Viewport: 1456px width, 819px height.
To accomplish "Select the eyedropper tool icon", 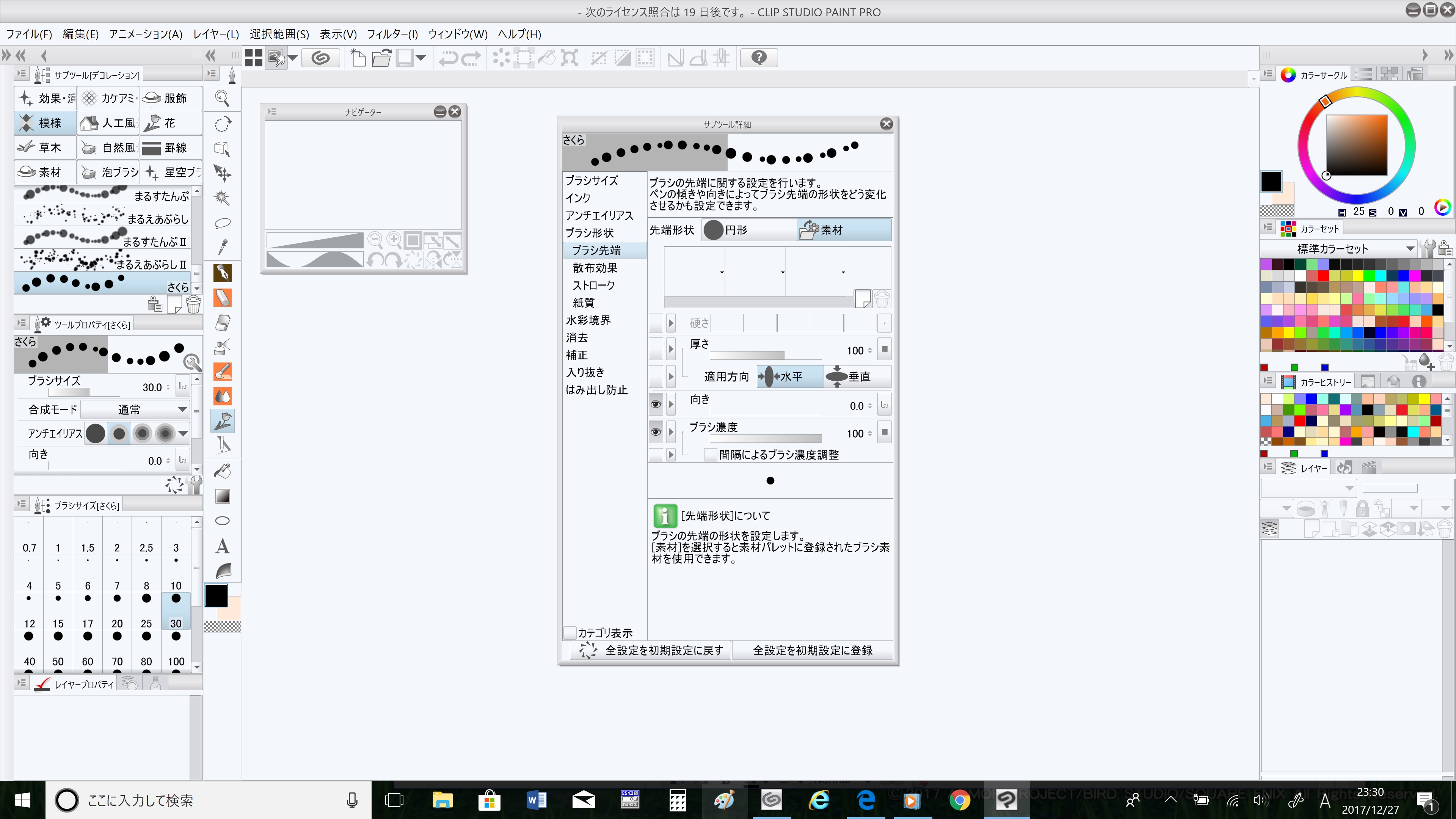I will click(x=222, y=247).
